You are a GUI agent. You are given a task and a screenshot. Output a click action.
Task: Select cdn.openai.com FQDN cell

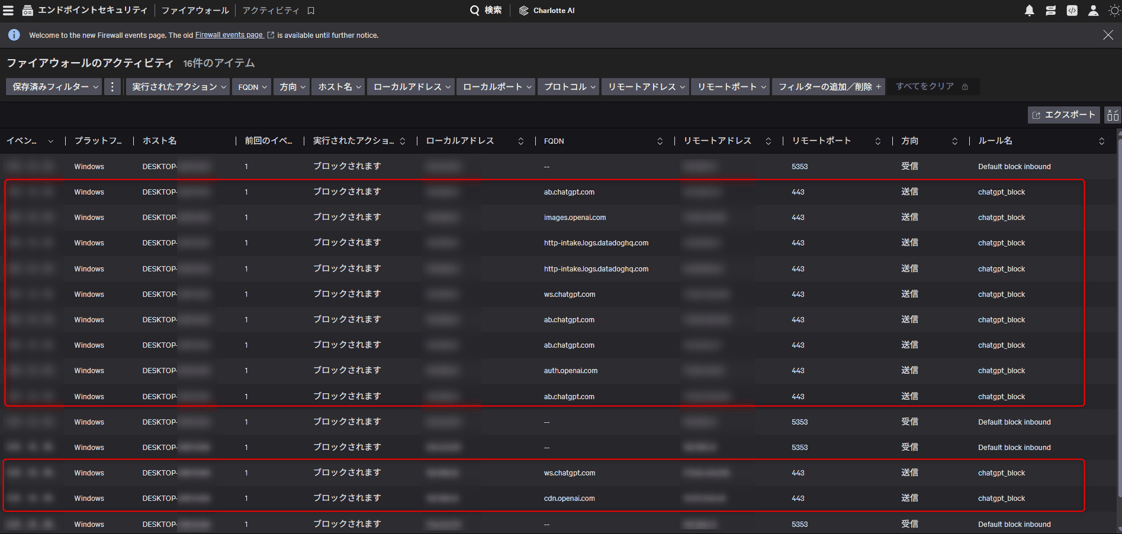pyautogui.click(x=570, y=498)
